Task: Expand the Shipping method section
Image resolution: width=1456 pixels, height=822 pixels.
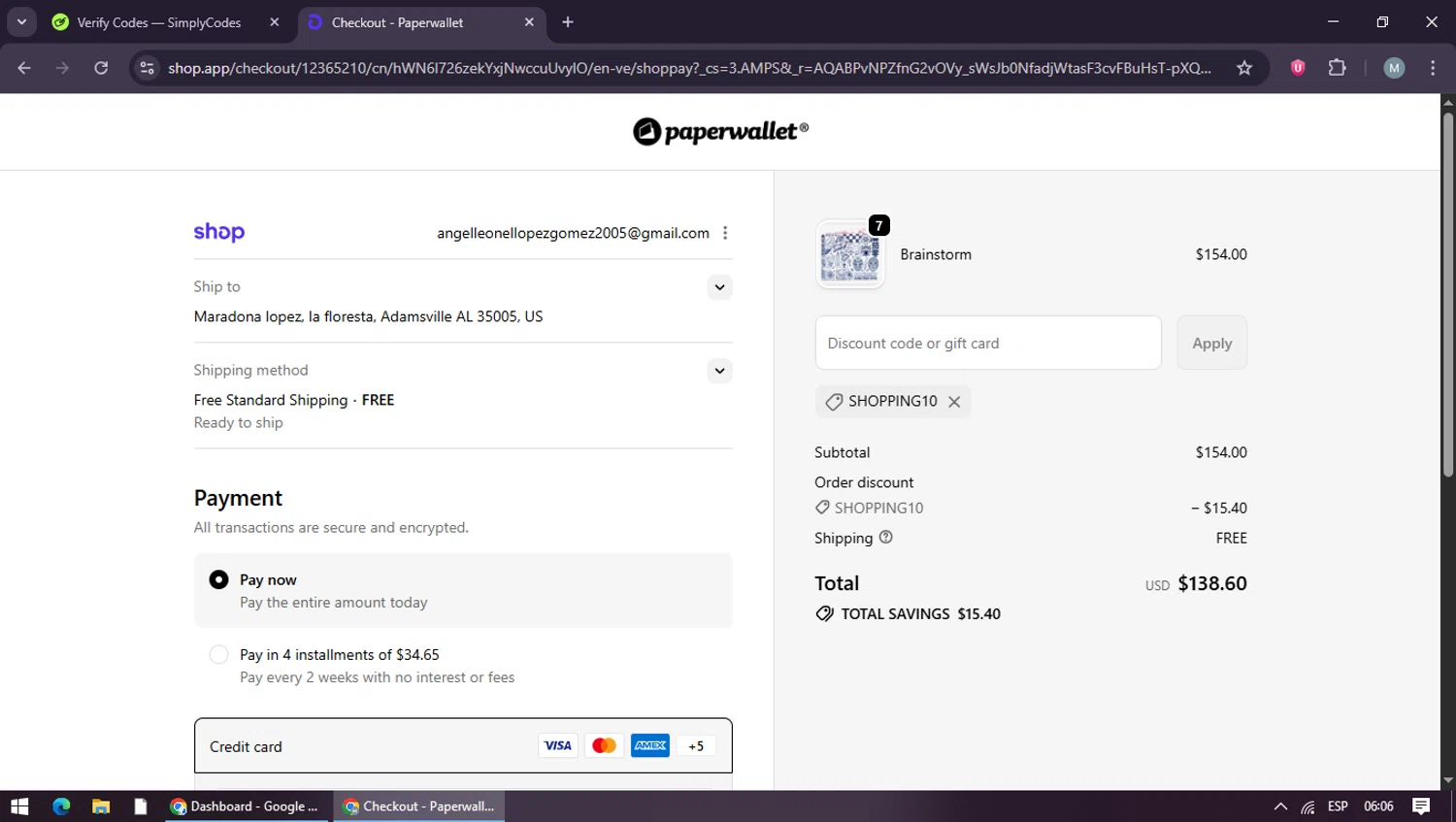Action: coord(719,371)
